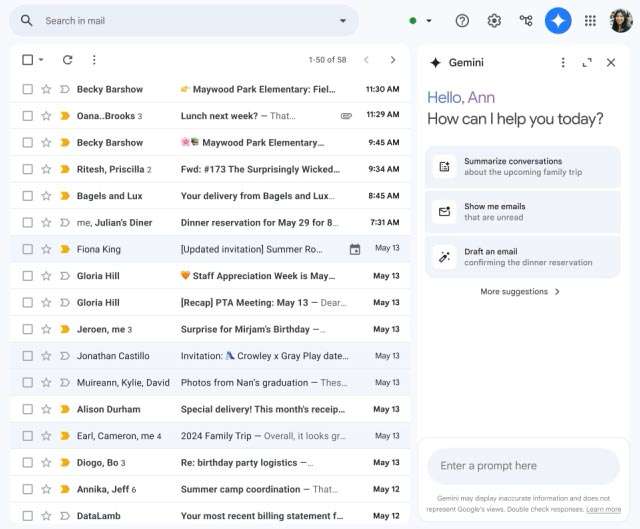Check the DataLamb billing email checkbox
The width and height of the screenshot is (640, 529).
(27, 516)
